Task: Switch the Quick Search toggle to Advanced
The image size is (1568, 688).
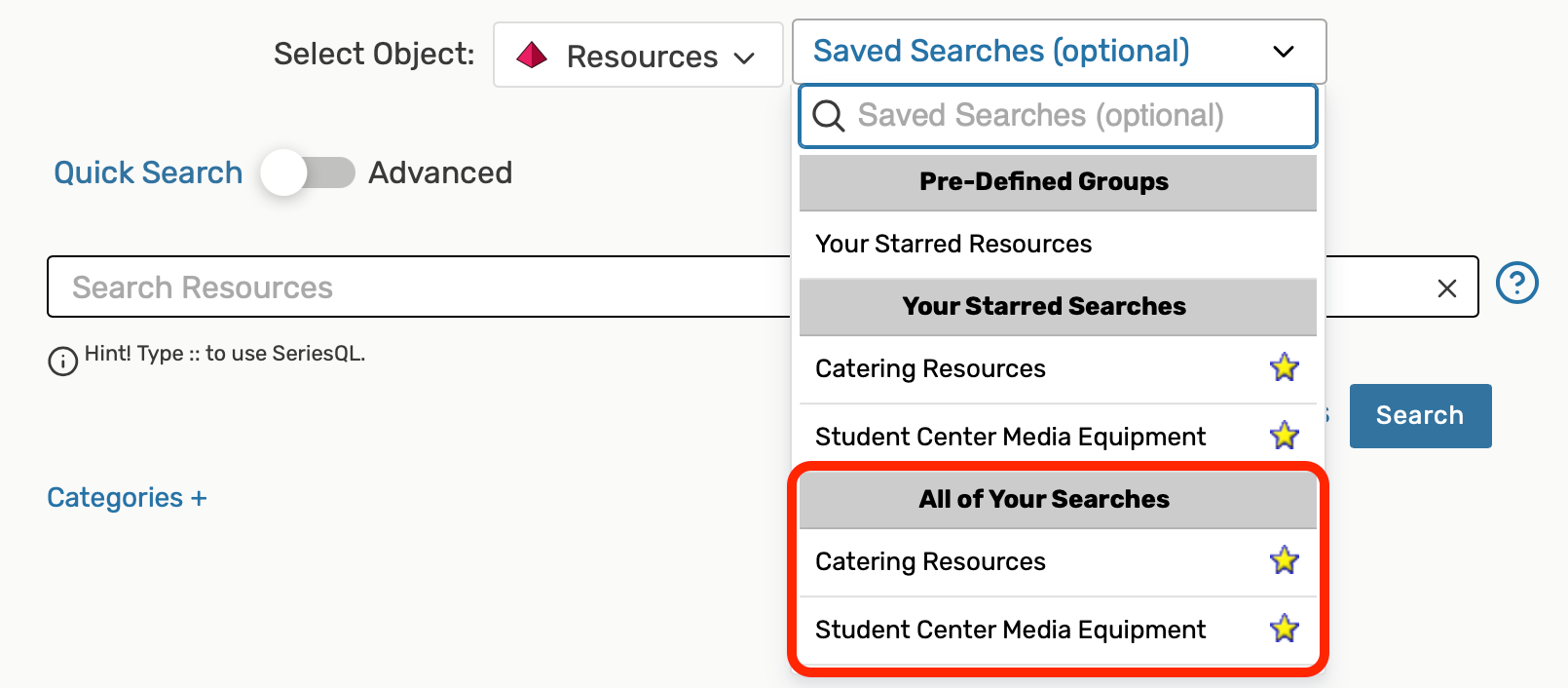Action: point(307,173)
